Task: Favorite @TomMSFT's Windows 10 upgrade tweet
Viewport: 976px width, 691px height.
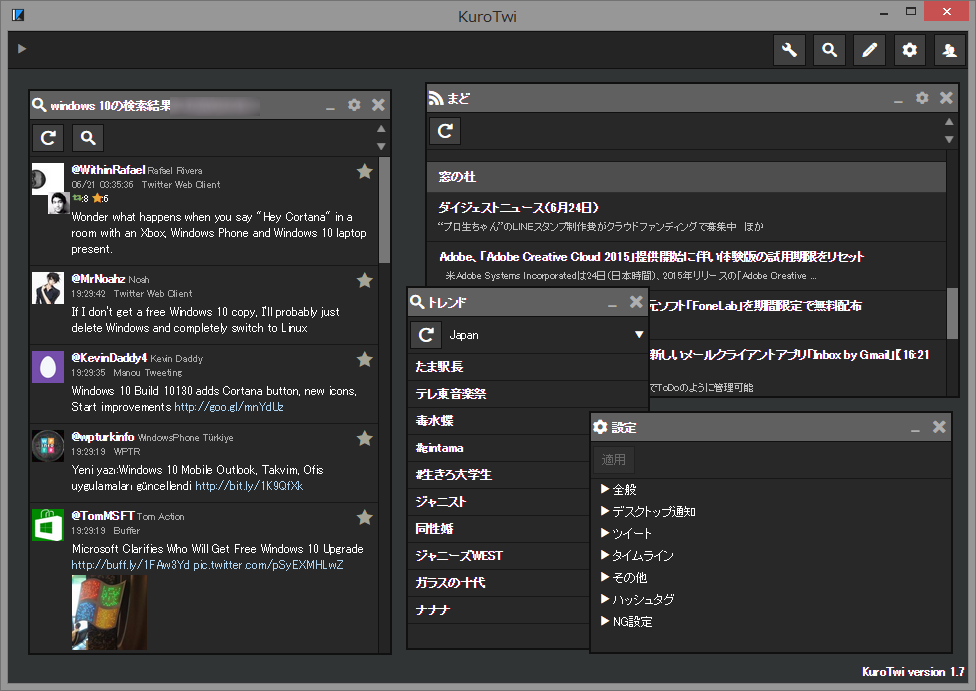Action: (x=364, y=518)
